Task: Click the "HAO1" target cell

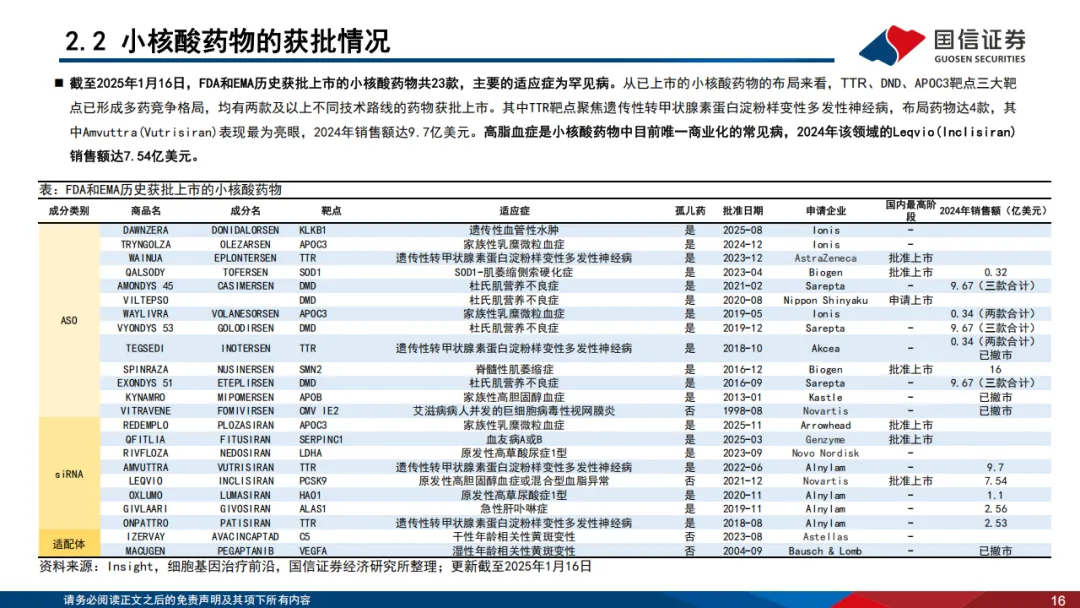Action: tap(310, 495)
